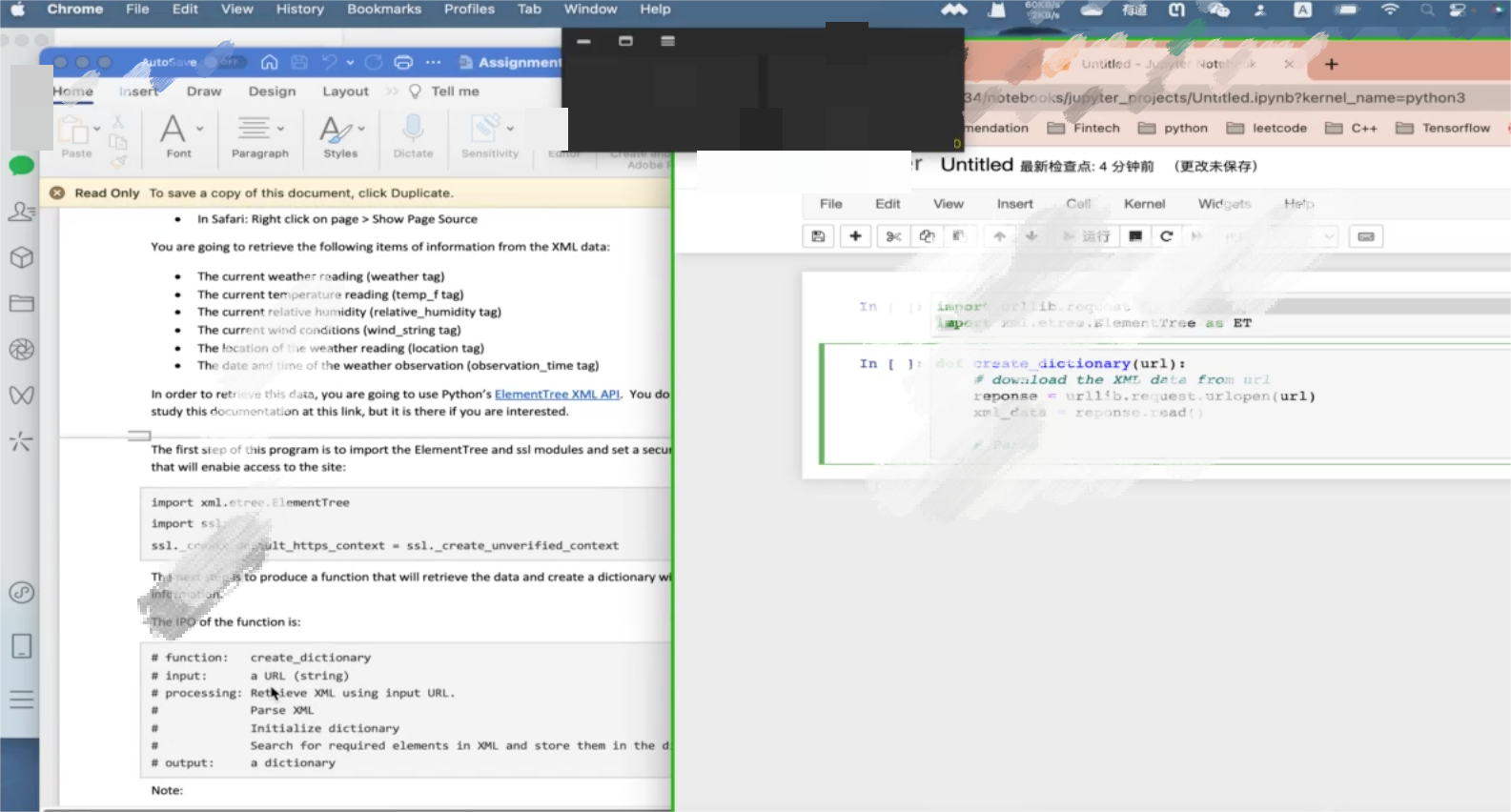Insert cell below with plus icon
Screen dimensions: 1511x812
(x=855, y=236)
